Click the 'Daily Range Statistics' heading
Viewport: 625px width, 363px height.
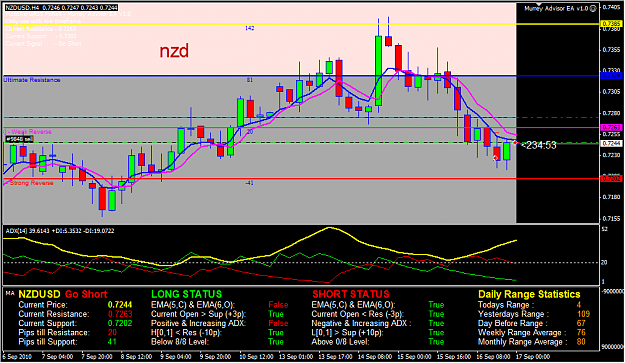529,294
